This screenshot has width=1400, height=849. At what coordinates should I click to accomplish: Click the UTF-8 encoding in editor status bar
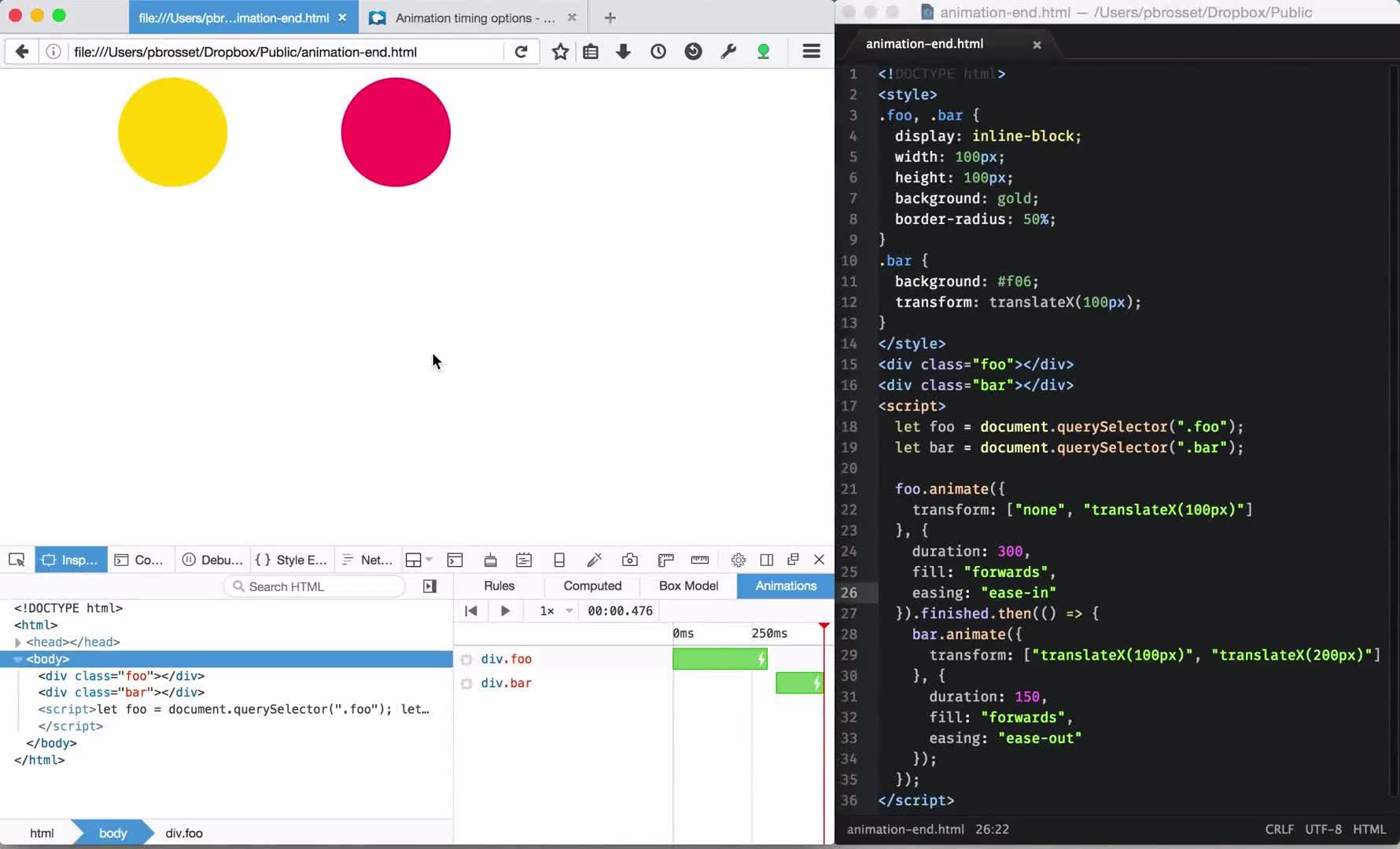[1323, 829]
